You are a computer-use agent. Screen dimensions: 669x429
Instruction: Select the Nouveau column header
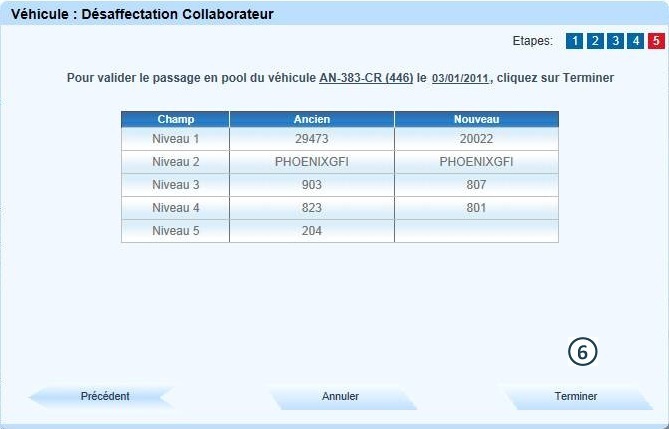[x=476, y=119]
